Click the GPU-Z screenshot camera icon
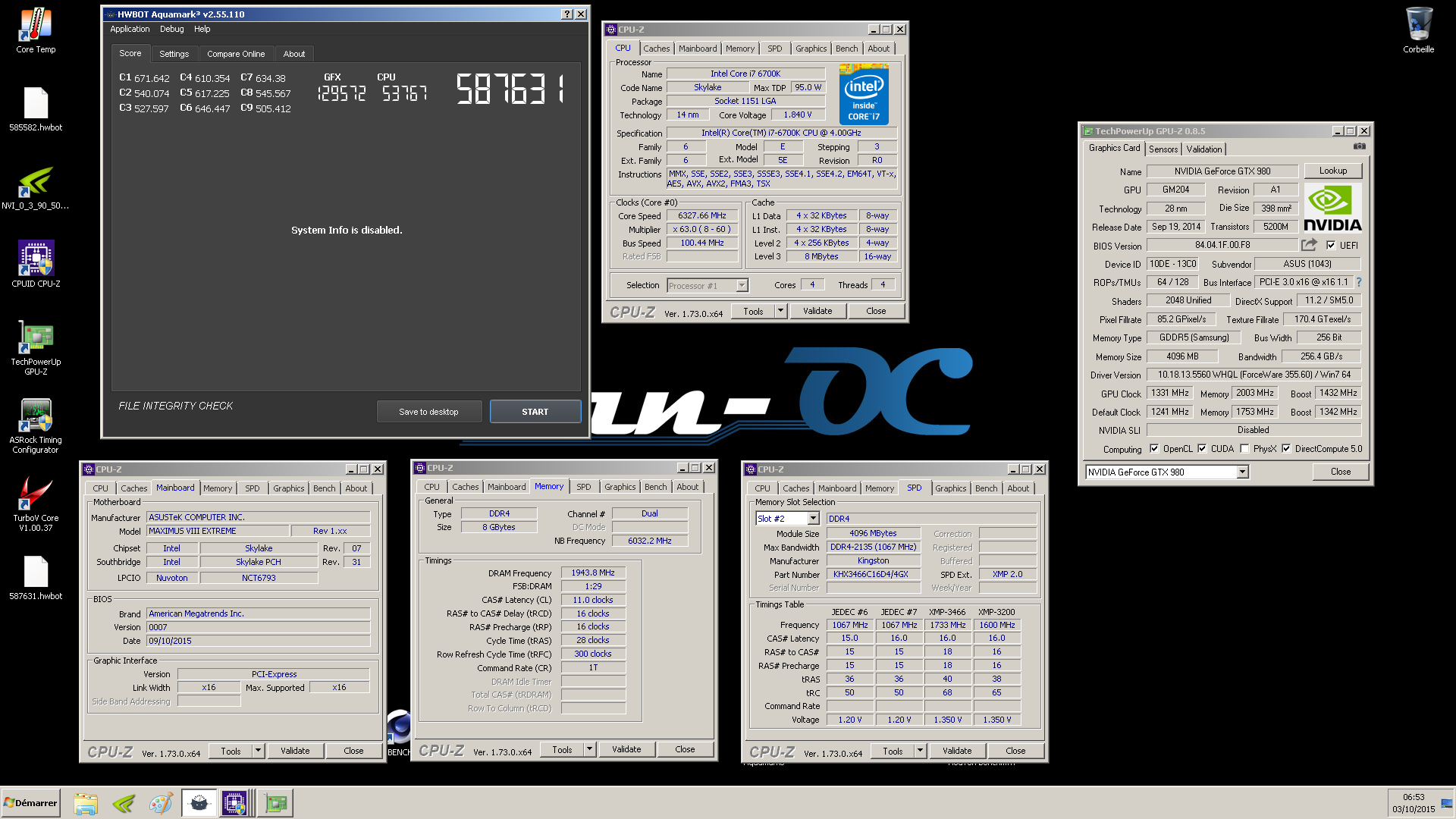The width and height of the screenshot is (1456, 819). click(1360, 146)
